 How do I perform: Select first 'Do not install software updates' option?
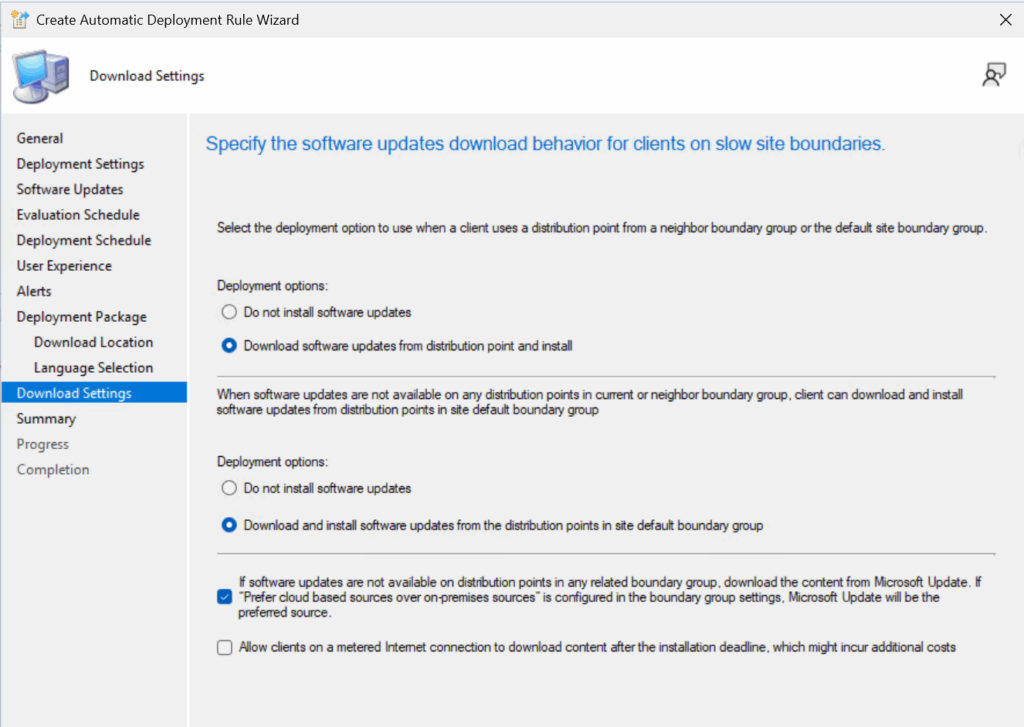click(x=229, y=312)
